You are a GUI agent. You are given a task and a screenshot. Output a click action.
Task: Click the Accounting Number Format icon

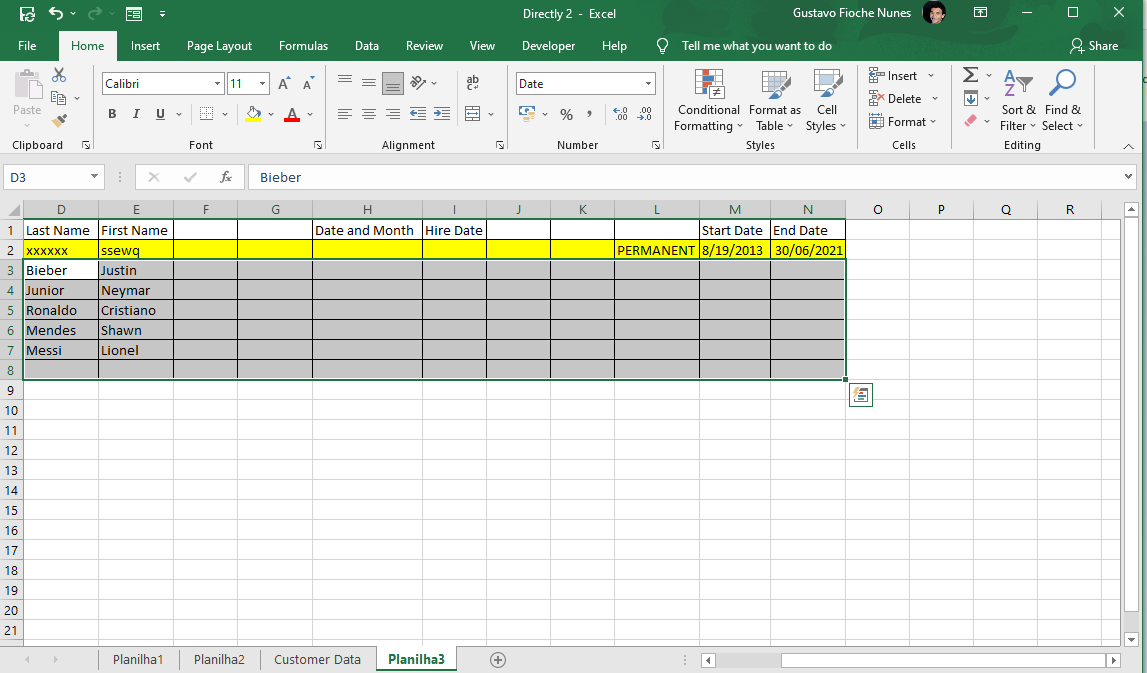coord(527,113)
